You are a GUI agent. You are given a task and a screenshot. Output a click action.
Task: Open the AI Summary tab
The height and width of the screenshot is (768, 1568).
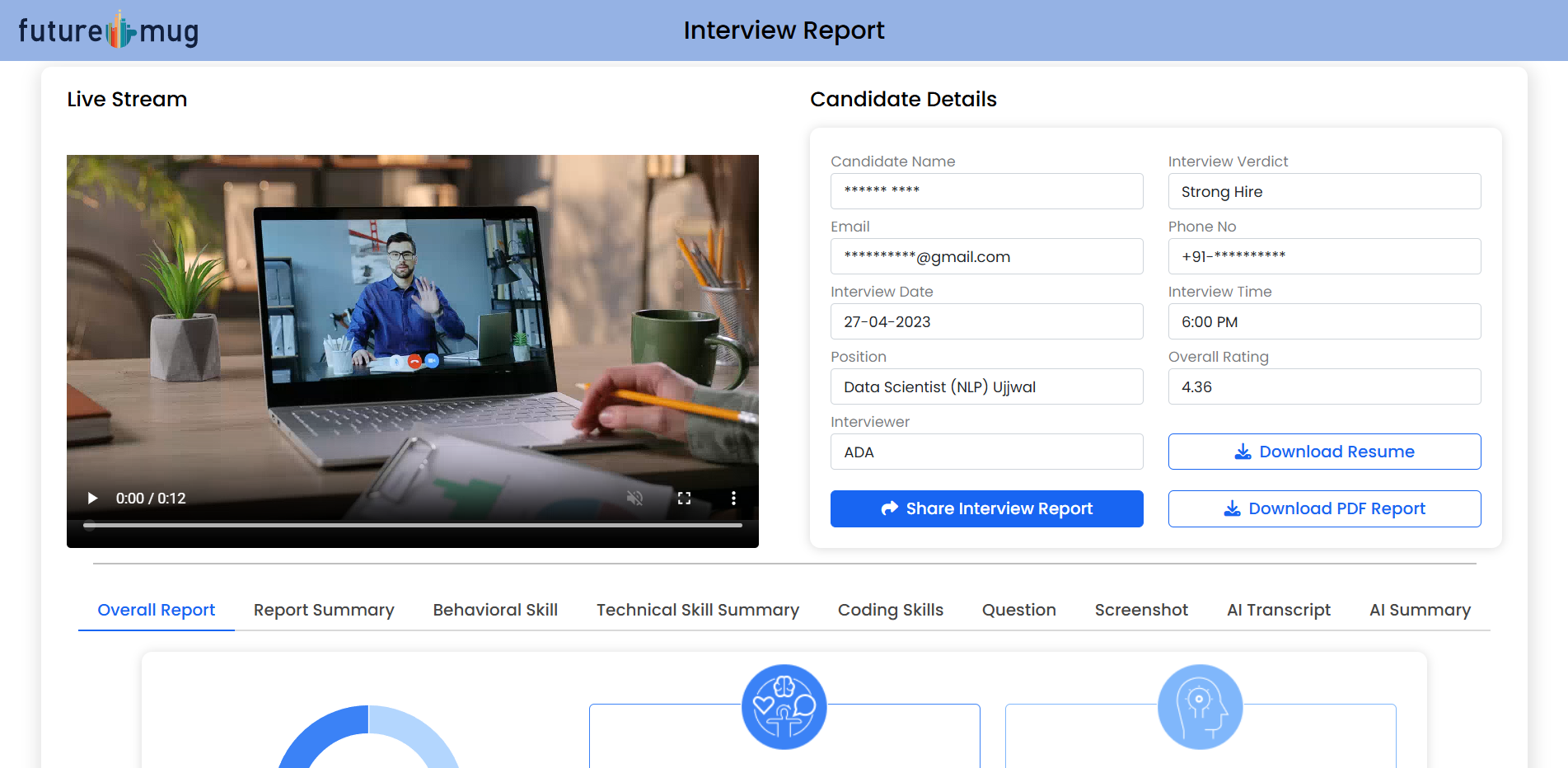pyautogui.click(x=1420, y=610)
